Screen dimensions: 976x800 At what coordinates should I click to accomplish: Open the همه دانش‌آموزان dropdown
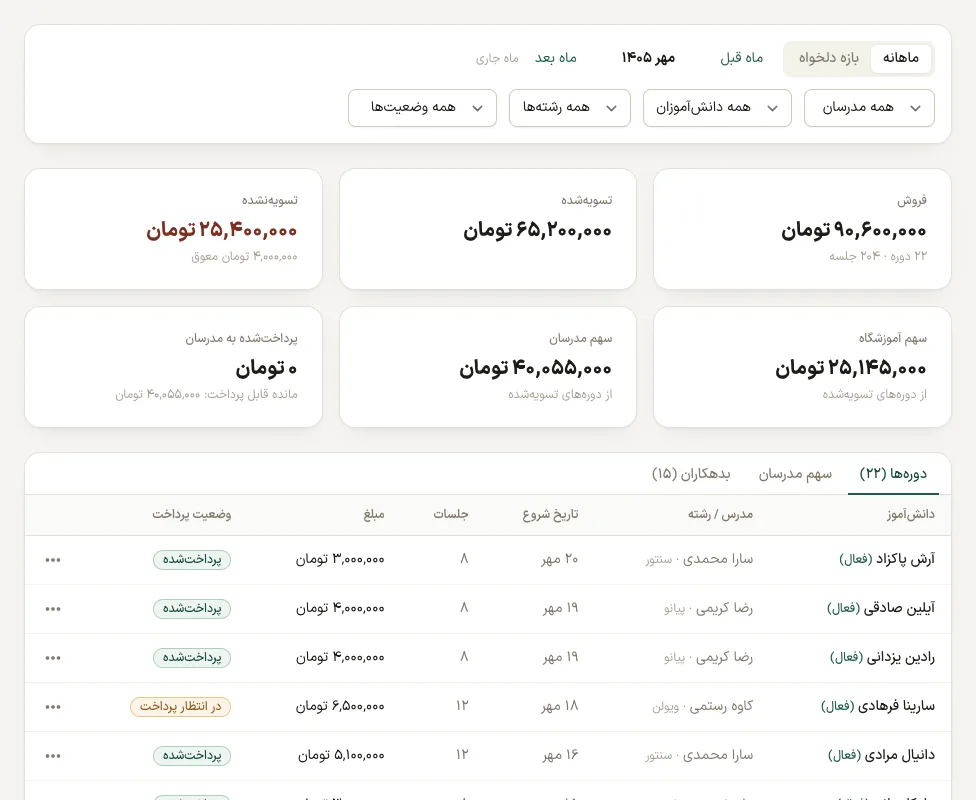click(717, 108)
